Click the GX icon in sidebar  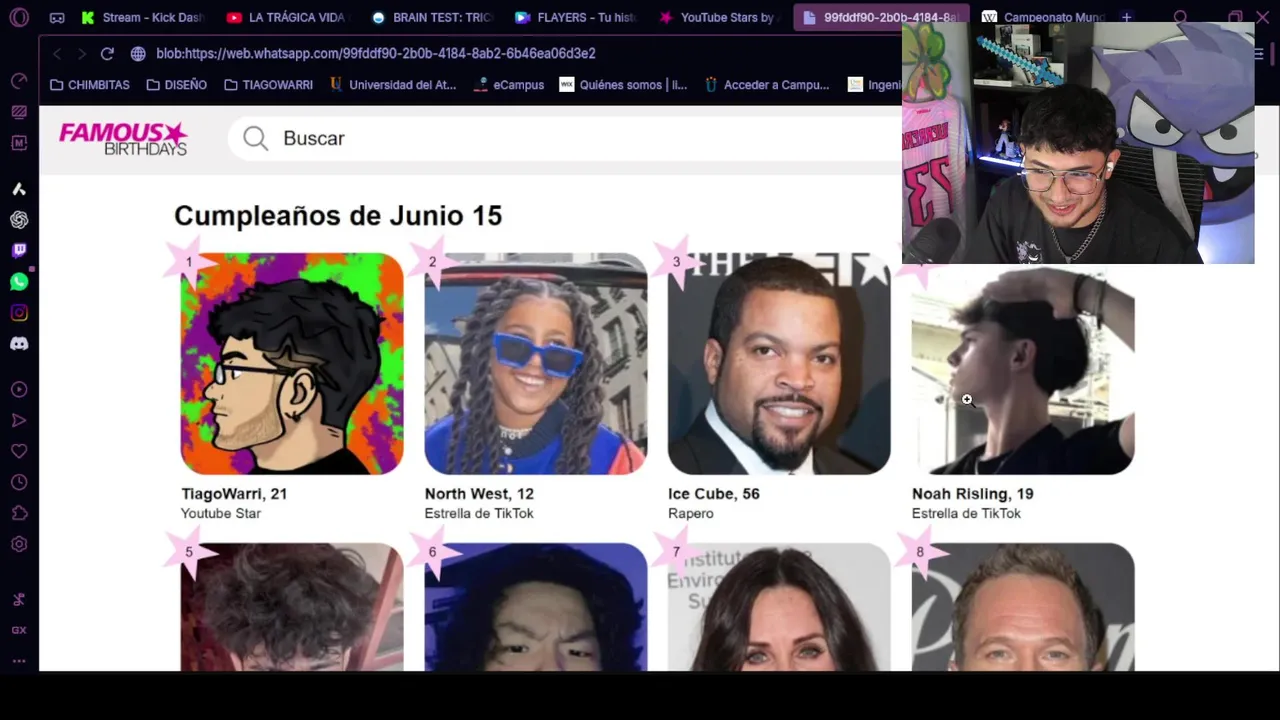[x=19, y=630]
